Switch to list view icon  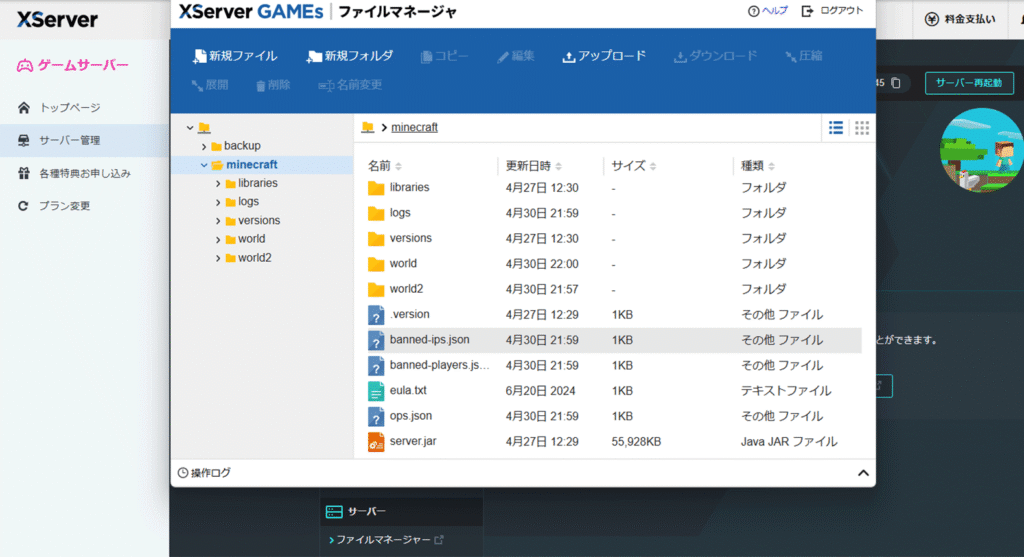(836, 127)
